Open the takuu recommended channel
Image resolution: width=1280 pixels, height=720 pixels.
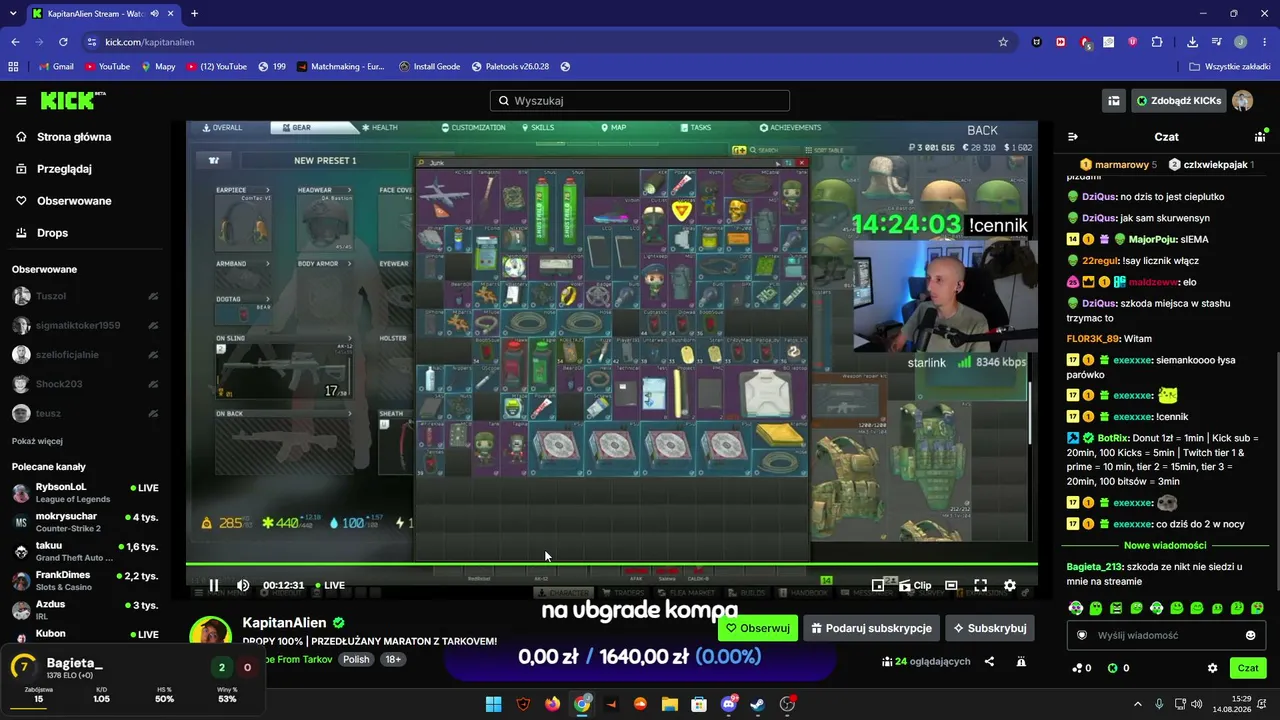click(x=85, y=551)
